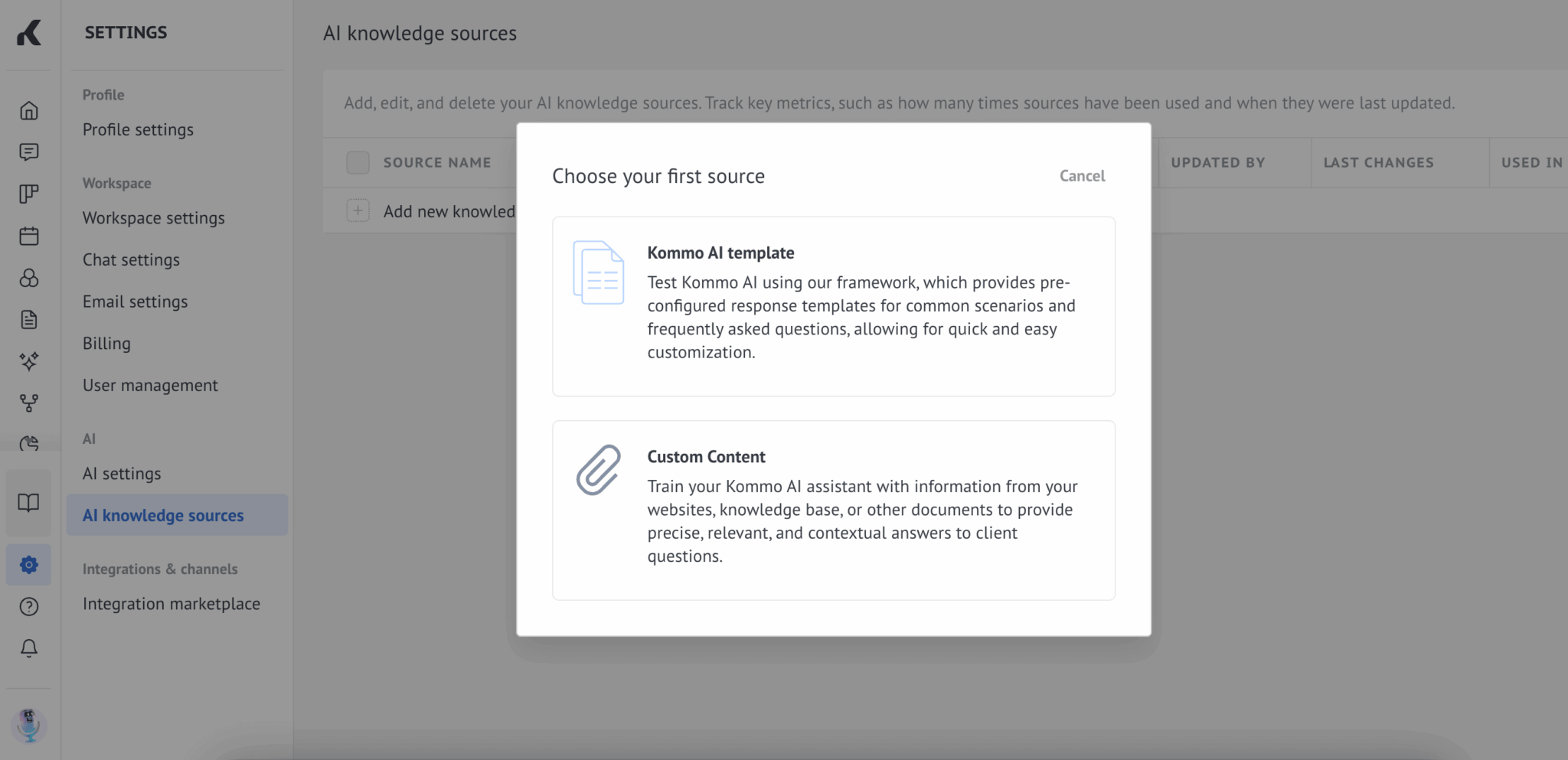Open the document list icon in sidebar
Viewport: 1568px width, 760px height.
[29, 320]
